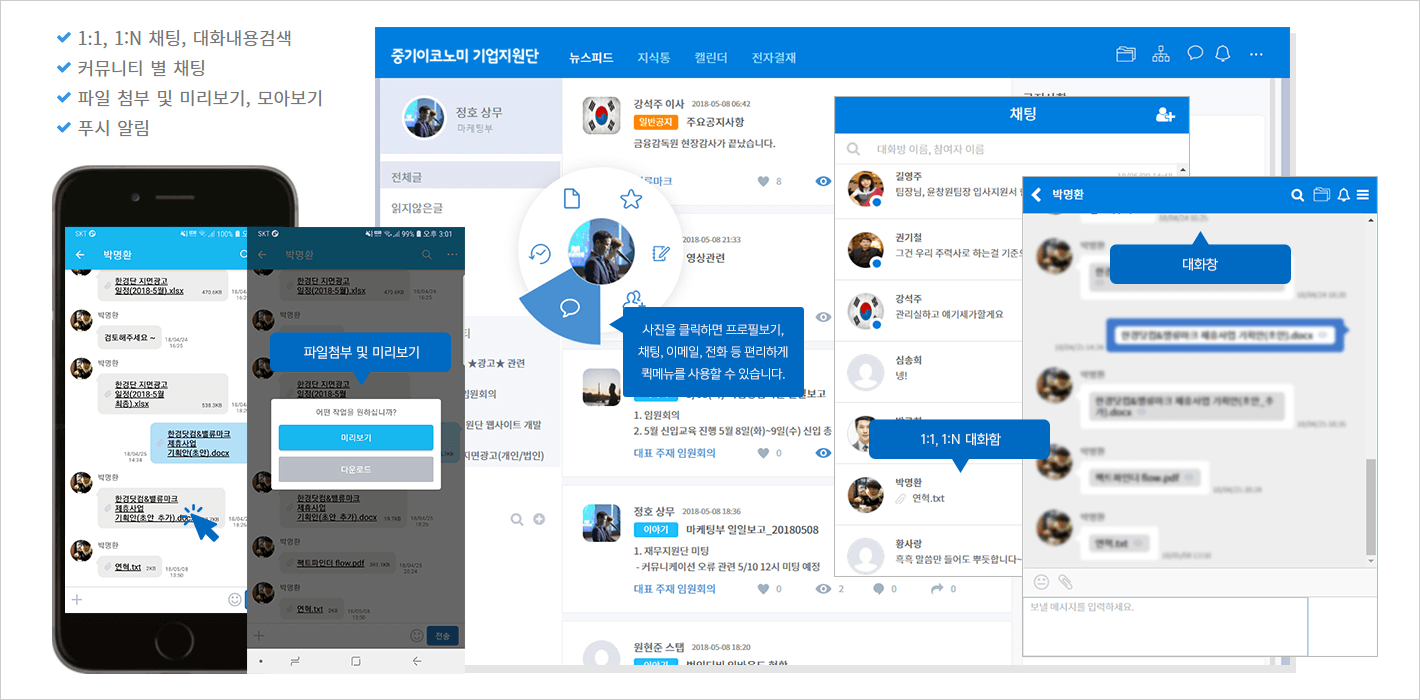Attach a file with the chat window paperclip
Viewport: 1420px width, 700px height.
[x=1065, y=581]
